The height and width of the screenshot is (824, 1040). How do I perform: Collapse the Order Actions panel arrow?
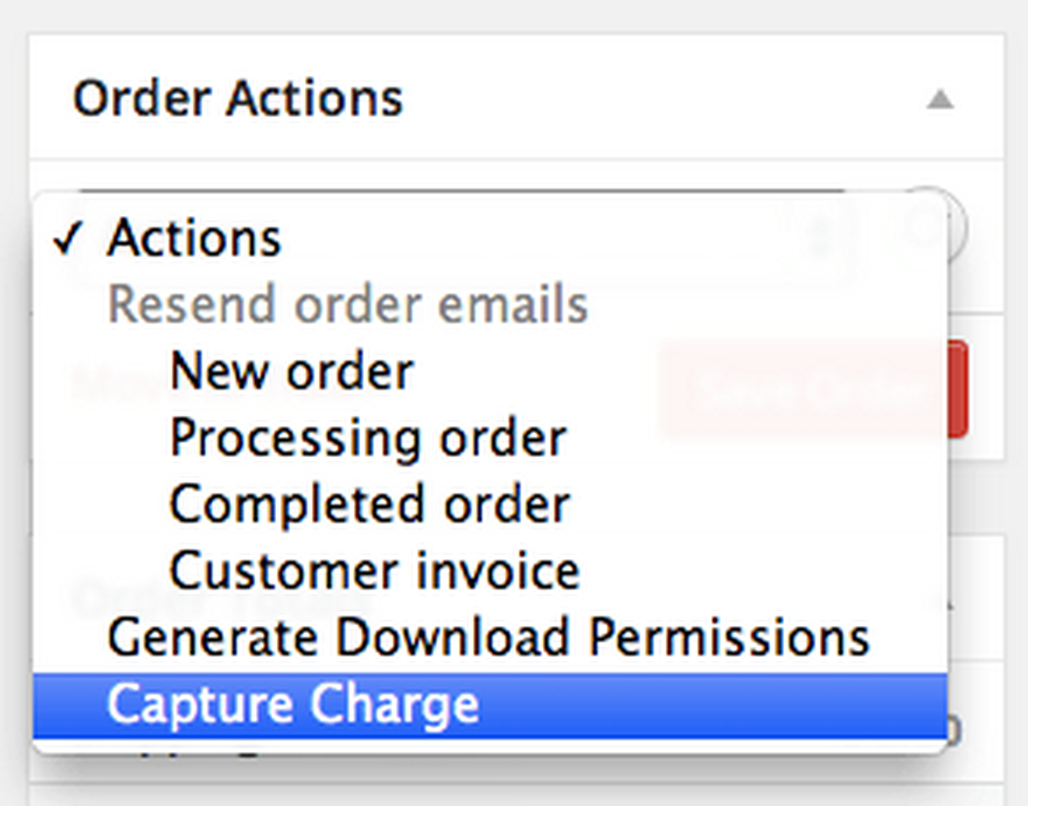click(939, 99)
